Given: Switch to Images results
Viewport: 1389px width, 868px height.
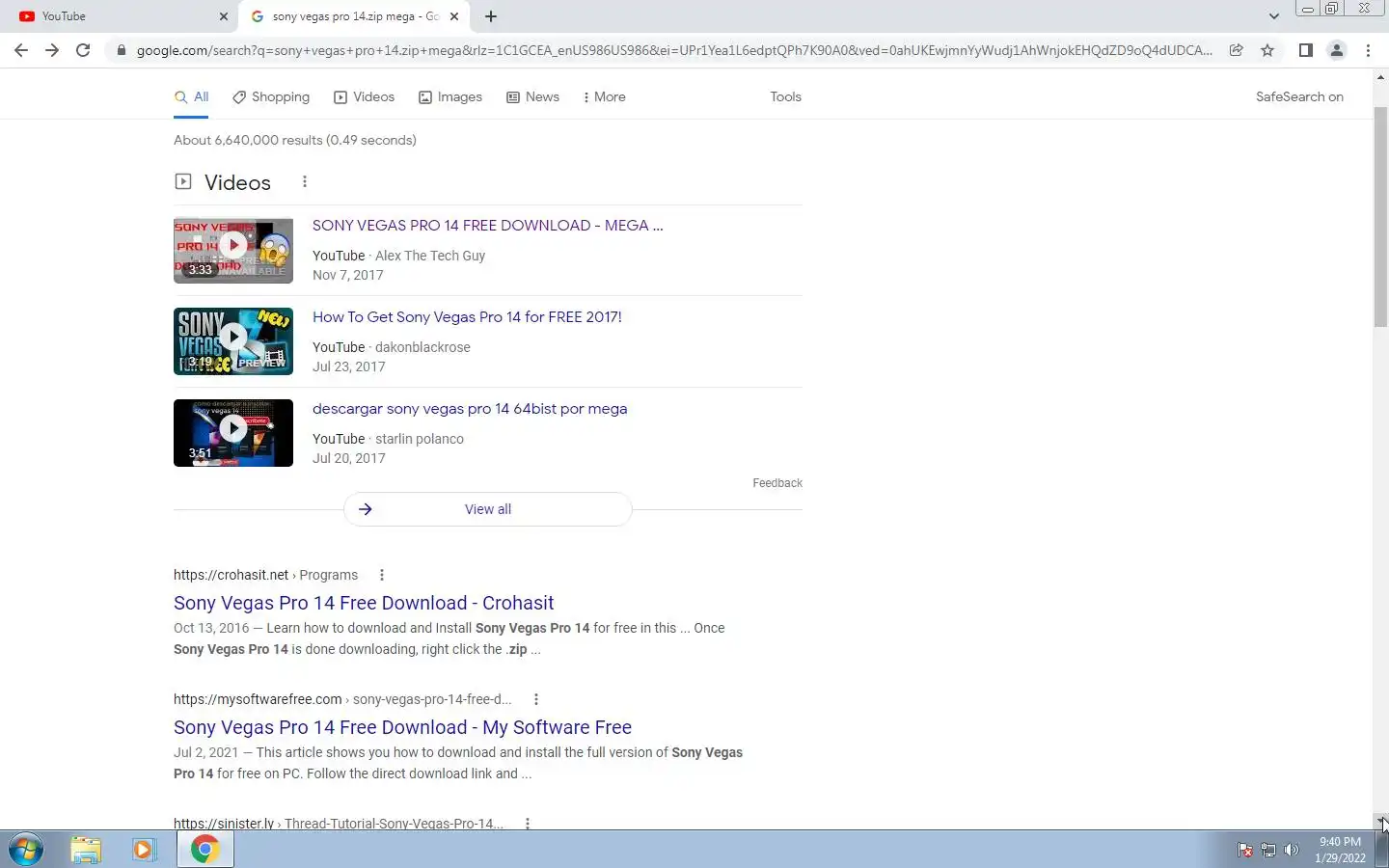Looking at the screenshot, I should 450,96.
